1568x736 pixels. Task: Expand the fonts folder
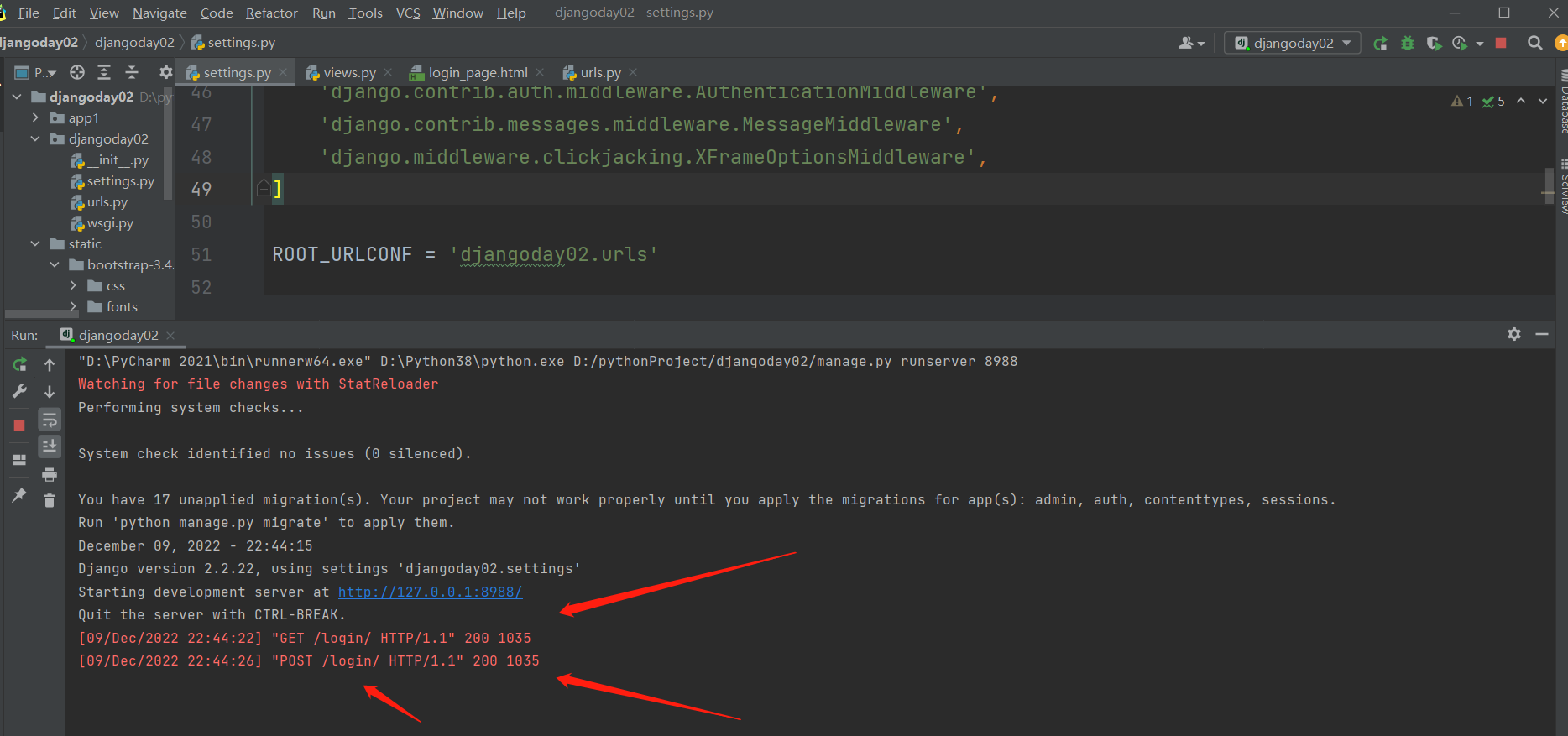coord(73,305)
